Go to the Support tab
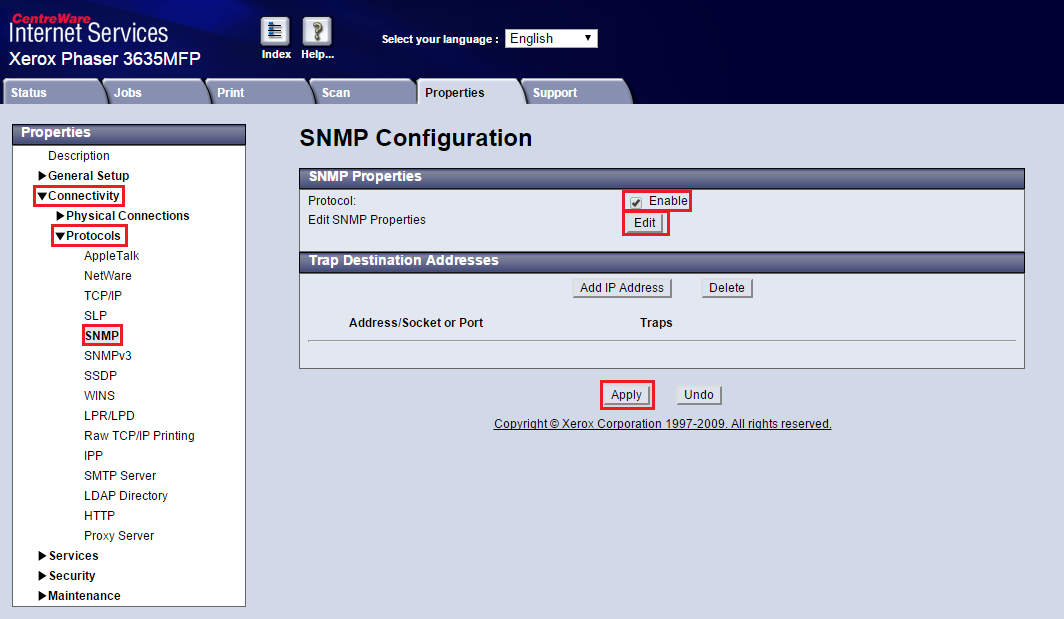The height and width of the screenshot is (619, 1064). click(555, 93)
